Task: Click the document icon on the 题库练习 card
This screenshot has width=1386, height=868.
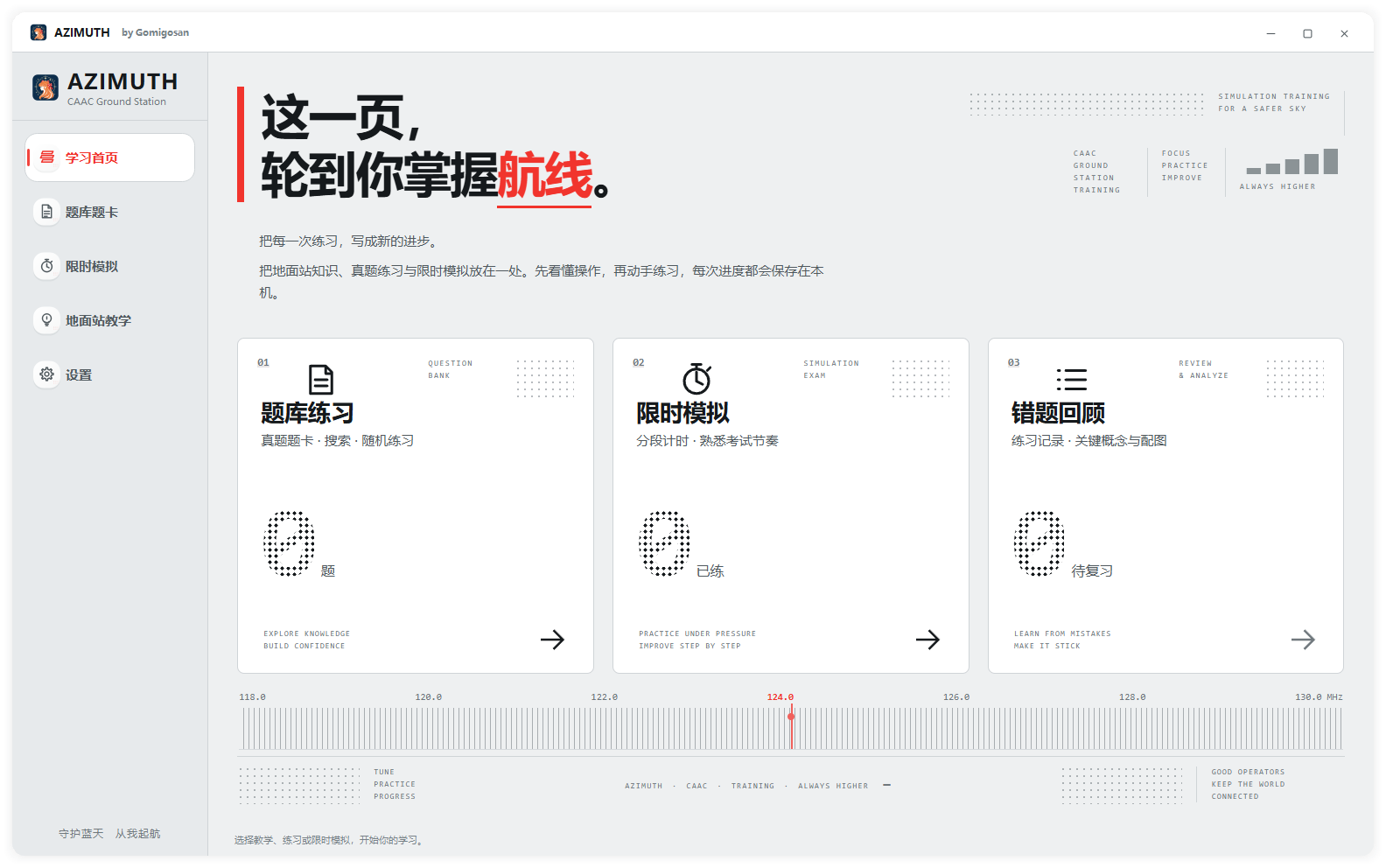Action: (x=321, y=380)
